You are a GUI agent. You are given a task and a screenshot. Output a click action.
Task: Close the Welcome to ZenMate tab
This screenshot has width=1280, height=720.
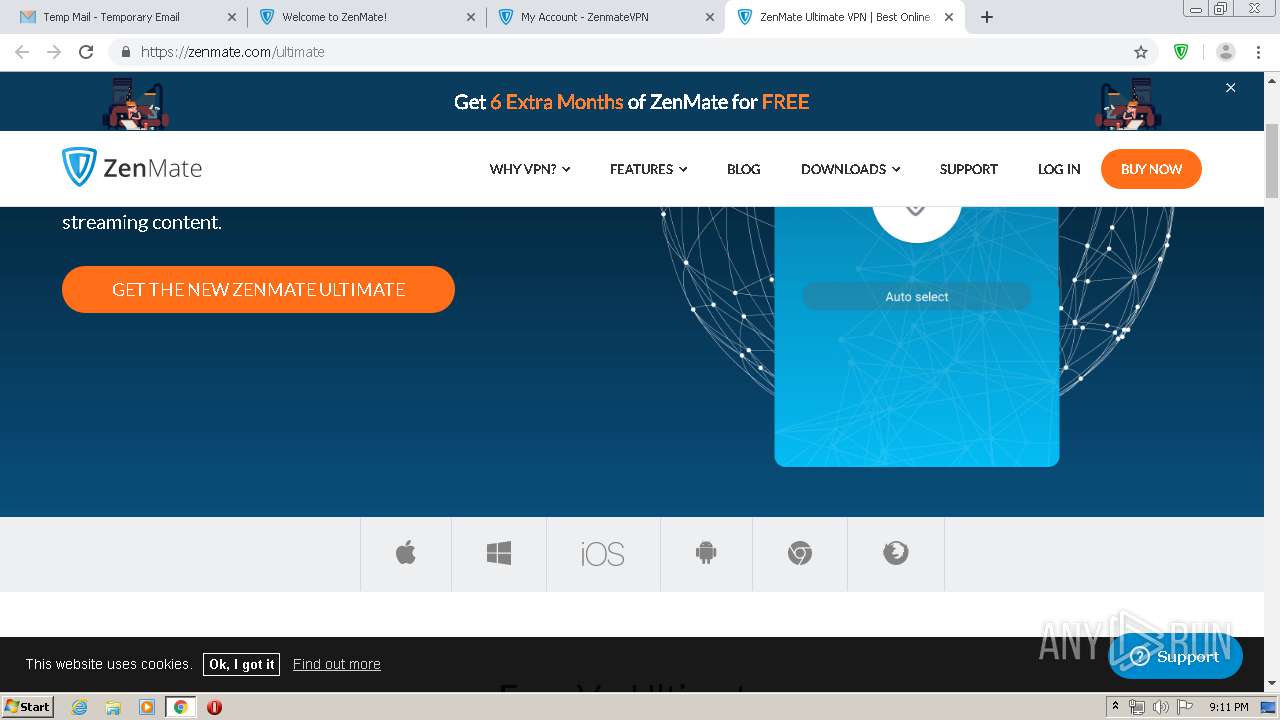pos(471,17)
